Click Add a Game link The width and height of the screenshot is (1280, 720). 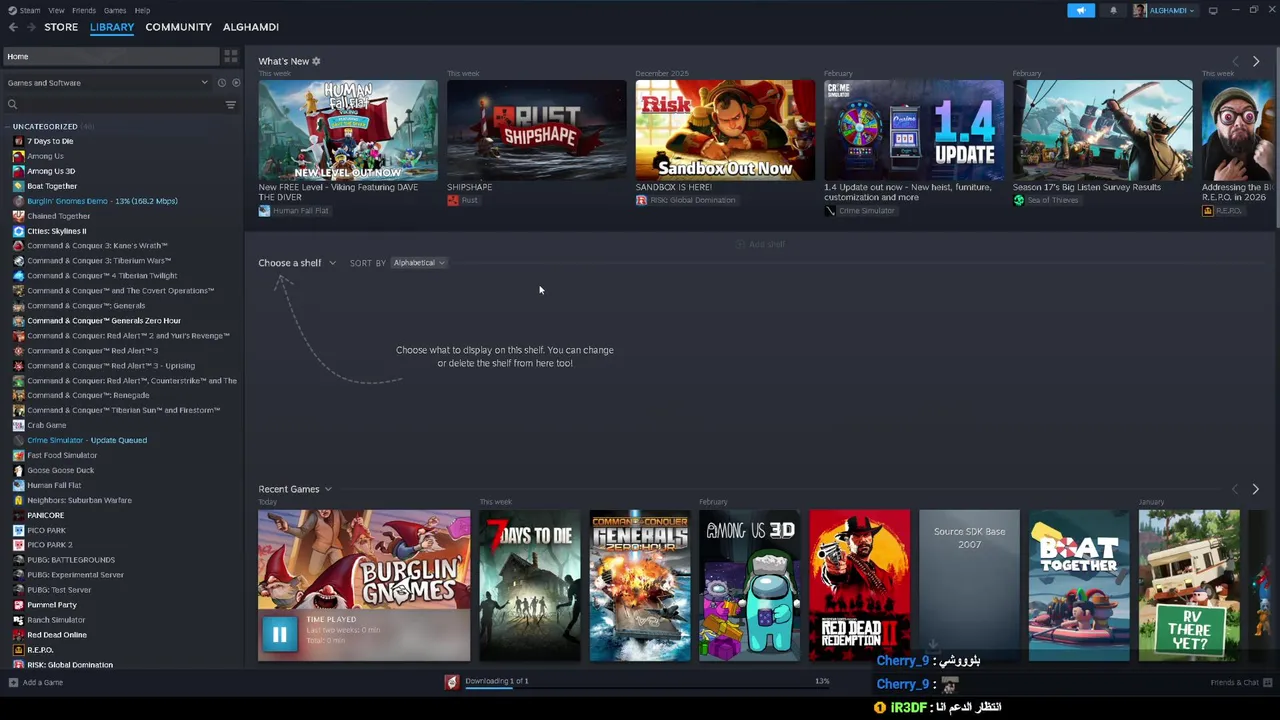tap(43, 682)
